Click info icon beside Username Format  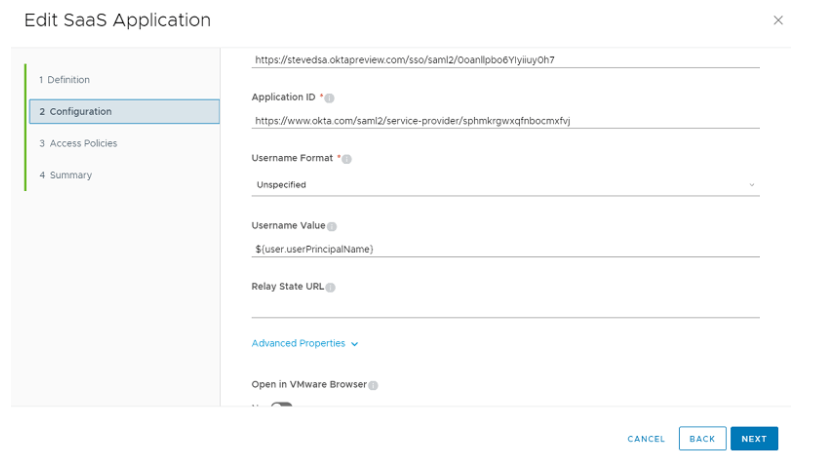coord(347,159)
